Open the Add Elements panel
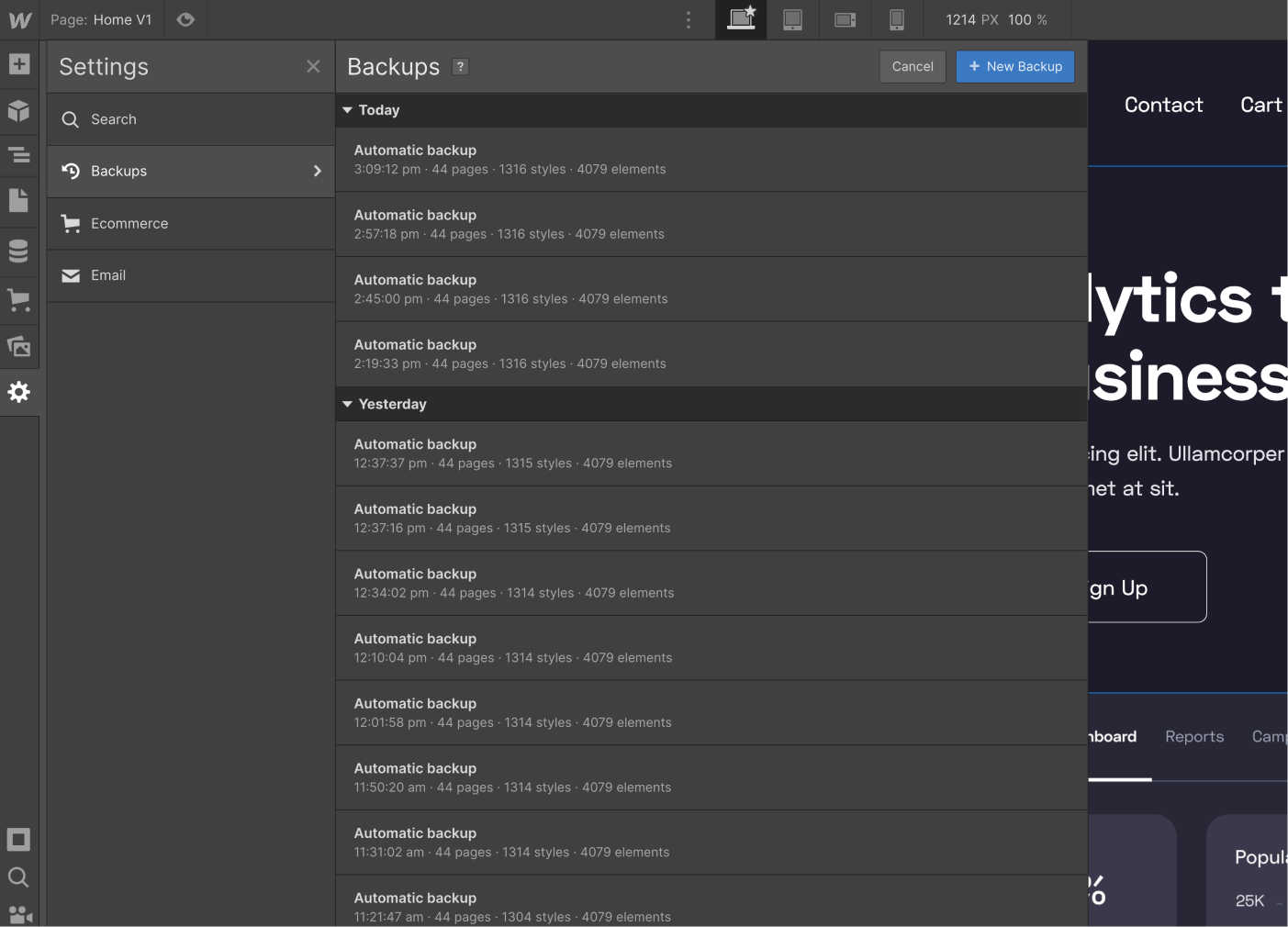The height and width of the screenshot is (927, 1288). tap(19, 63)
